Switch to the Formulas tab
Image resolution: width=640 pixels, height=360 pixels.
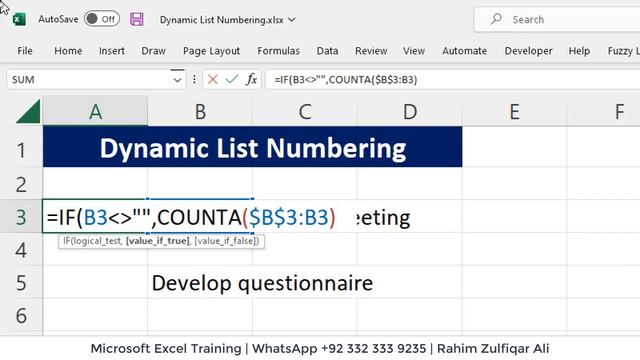(x=278, y=51)
